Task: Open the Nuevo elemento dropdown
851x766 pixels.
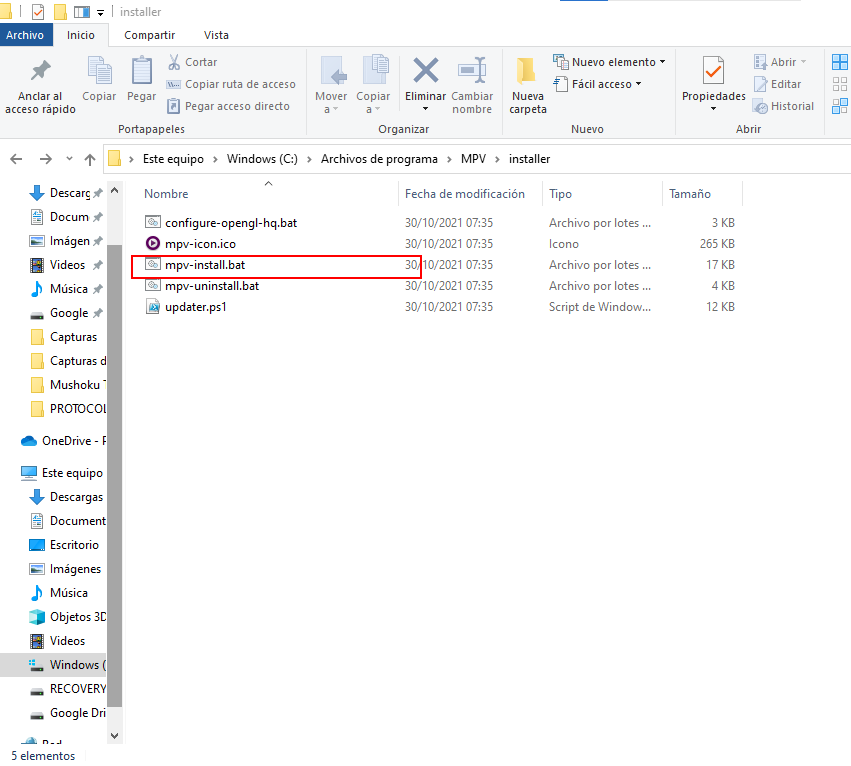Action: pos(609,61)
